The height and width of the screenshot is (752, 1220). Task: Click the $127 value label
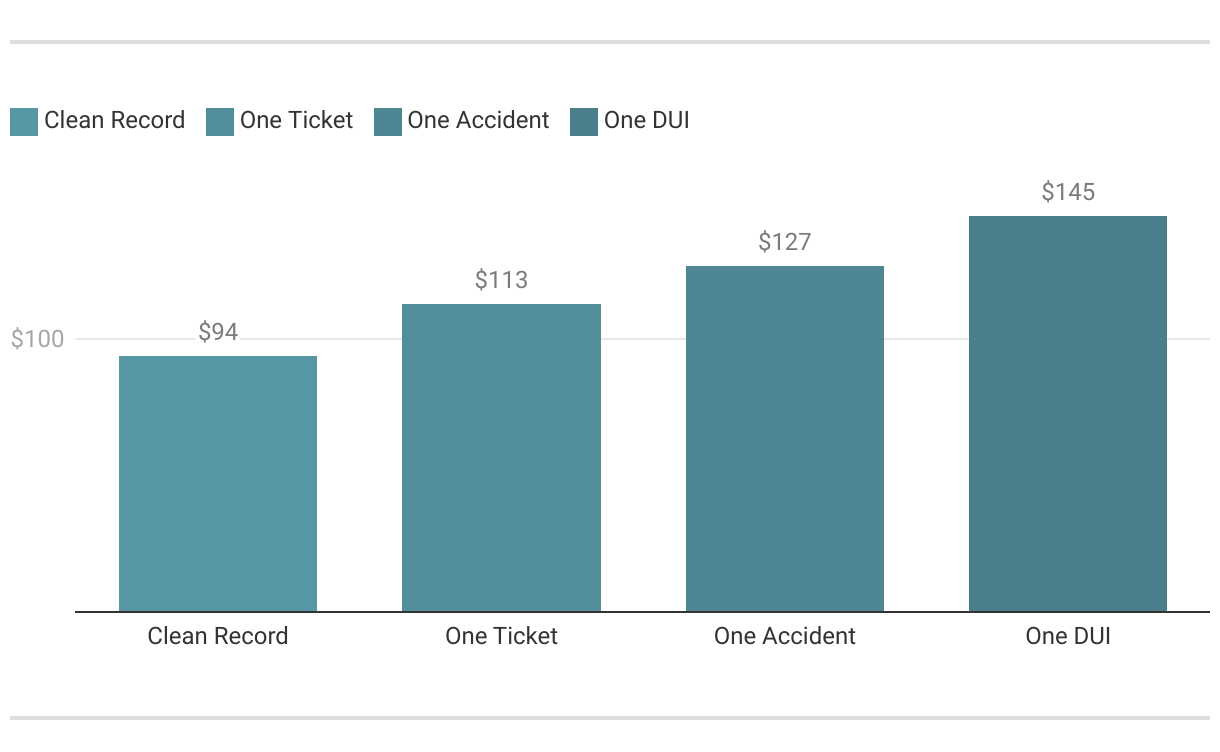785,242
